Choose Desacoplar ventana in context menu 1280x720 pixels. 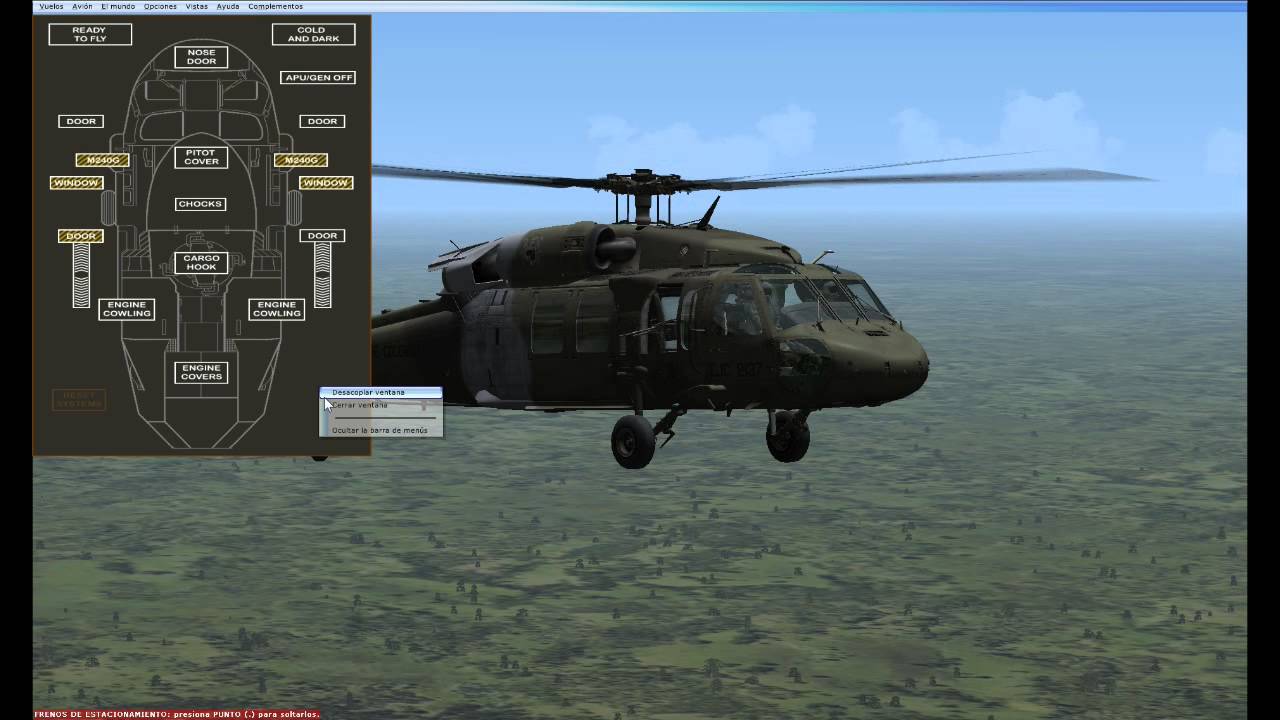coord(381,392)
